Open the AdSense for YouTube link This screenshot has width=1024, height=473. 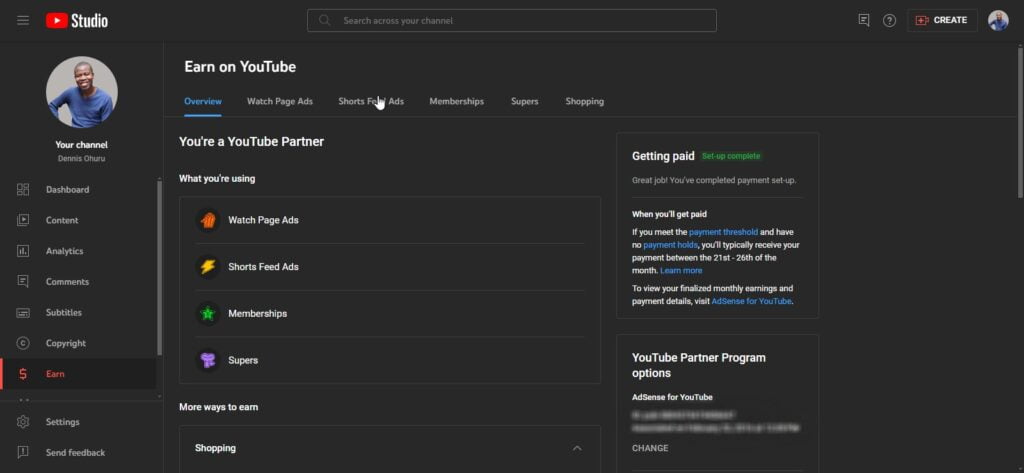(x=752, y=301)
